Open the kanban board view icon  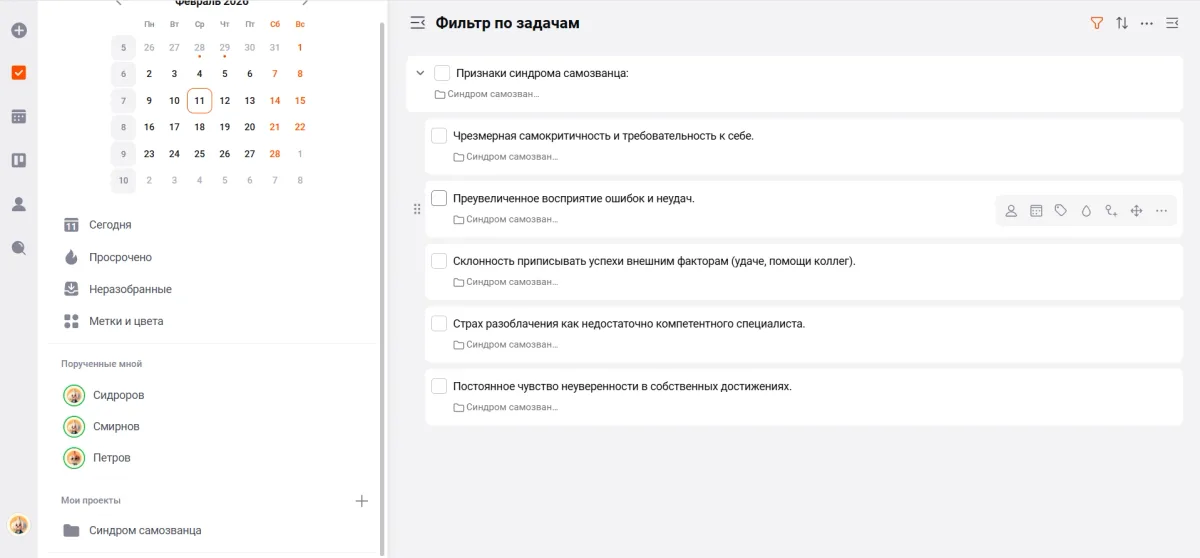click(x=18, y=160)
